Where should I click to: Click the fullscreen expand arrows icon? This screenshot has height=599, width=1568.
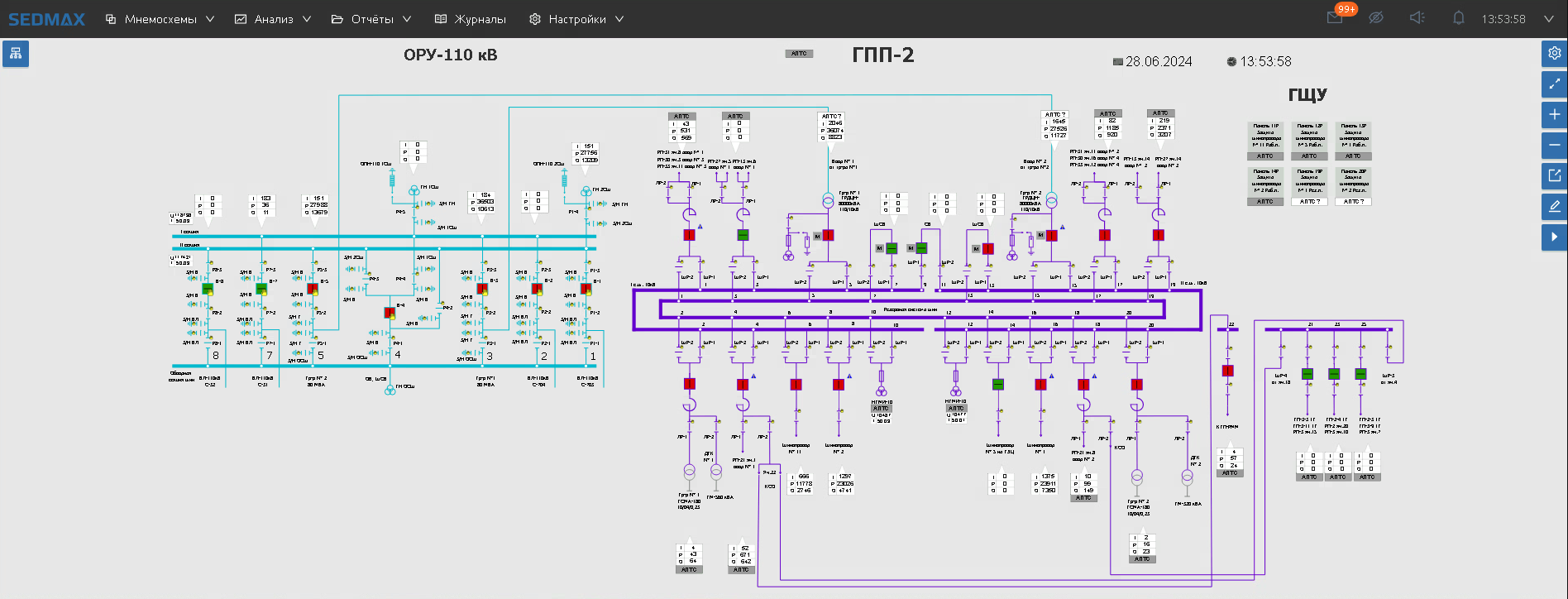click(1554, 84)
